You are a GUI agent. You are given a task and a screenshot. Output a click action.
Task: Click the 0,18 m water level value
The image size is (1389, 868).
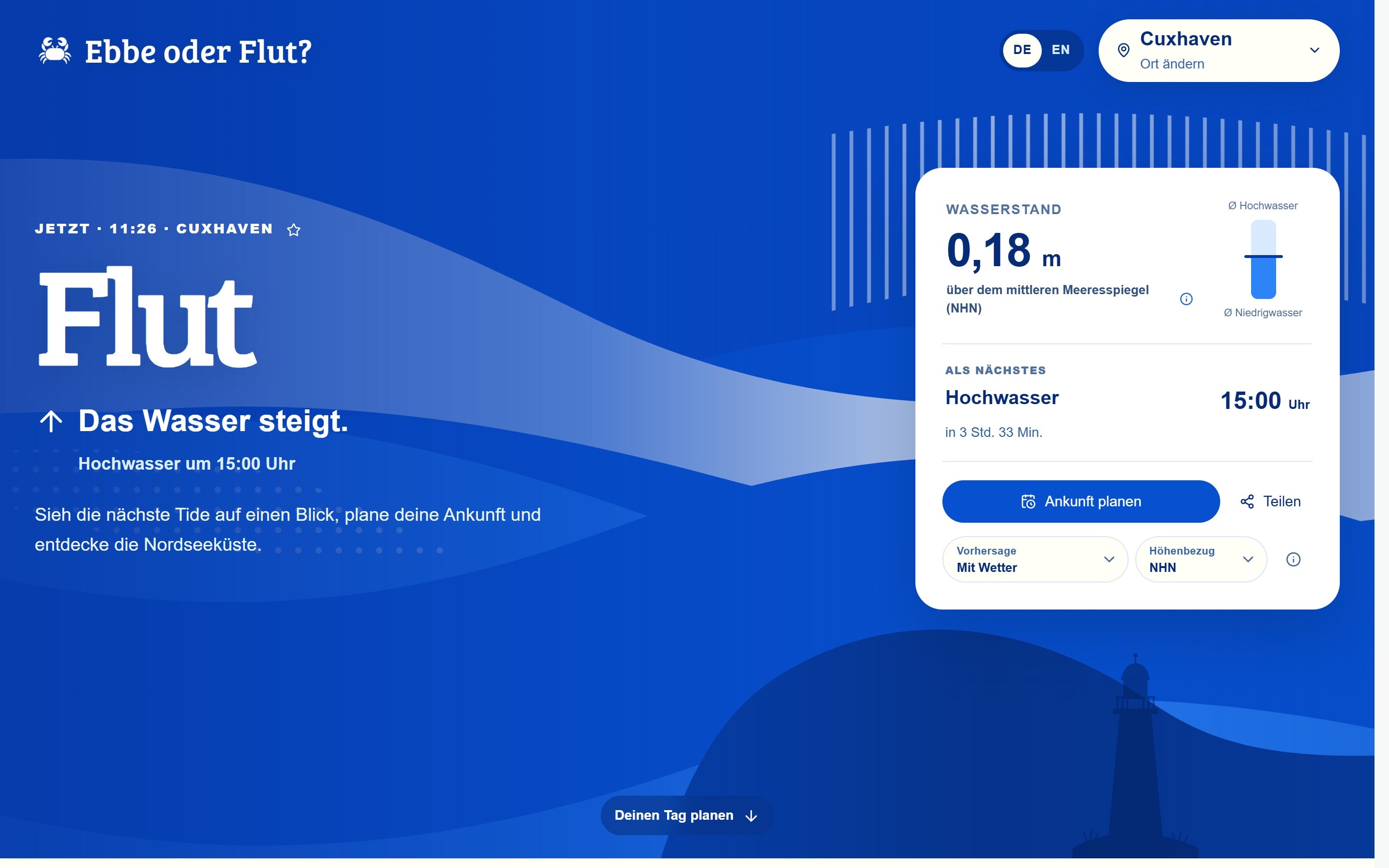tap(1003, 251)
